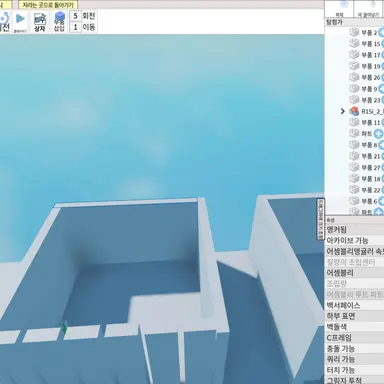
Task: Click the cube icon beside 부품 17
Action: 354,55
